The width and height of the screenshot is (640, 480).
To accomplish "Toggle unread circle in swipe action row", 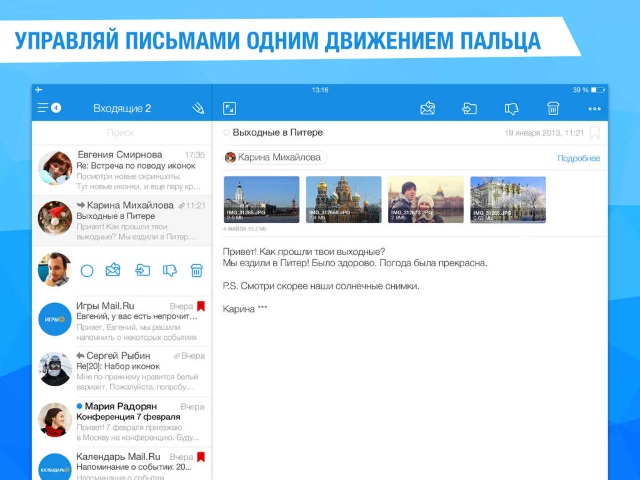I will point(87,270).
